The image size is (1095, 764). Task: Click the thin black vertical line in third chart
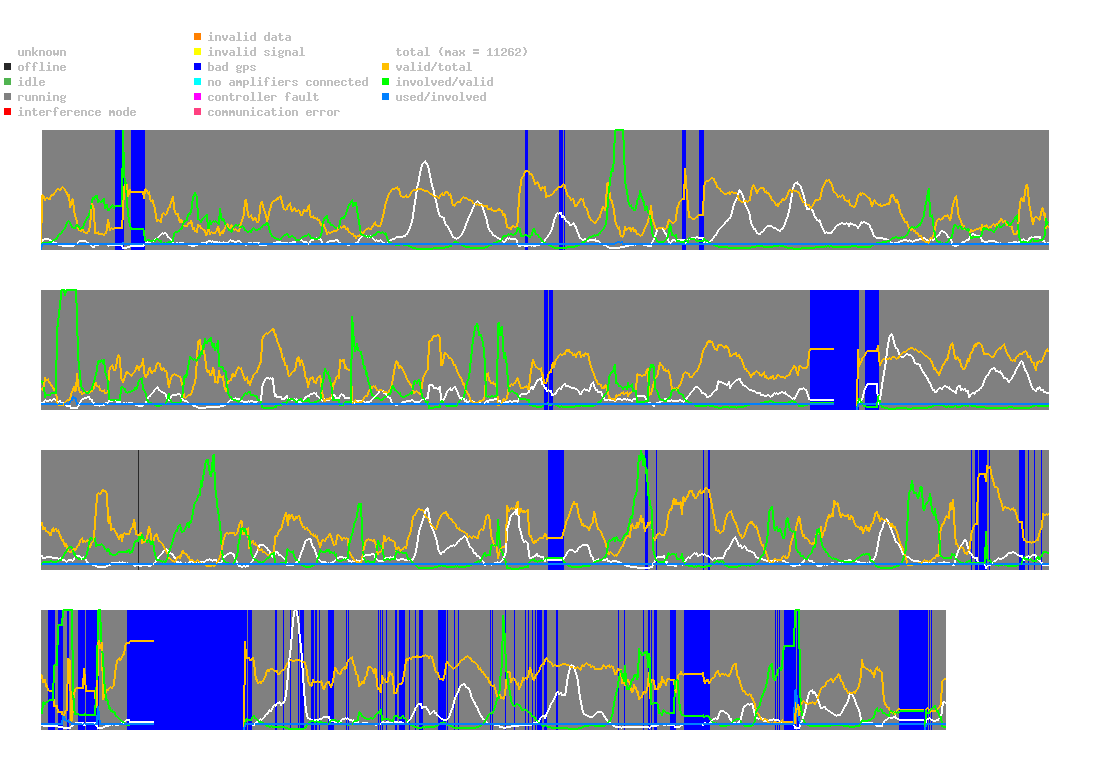coord(138,510)
